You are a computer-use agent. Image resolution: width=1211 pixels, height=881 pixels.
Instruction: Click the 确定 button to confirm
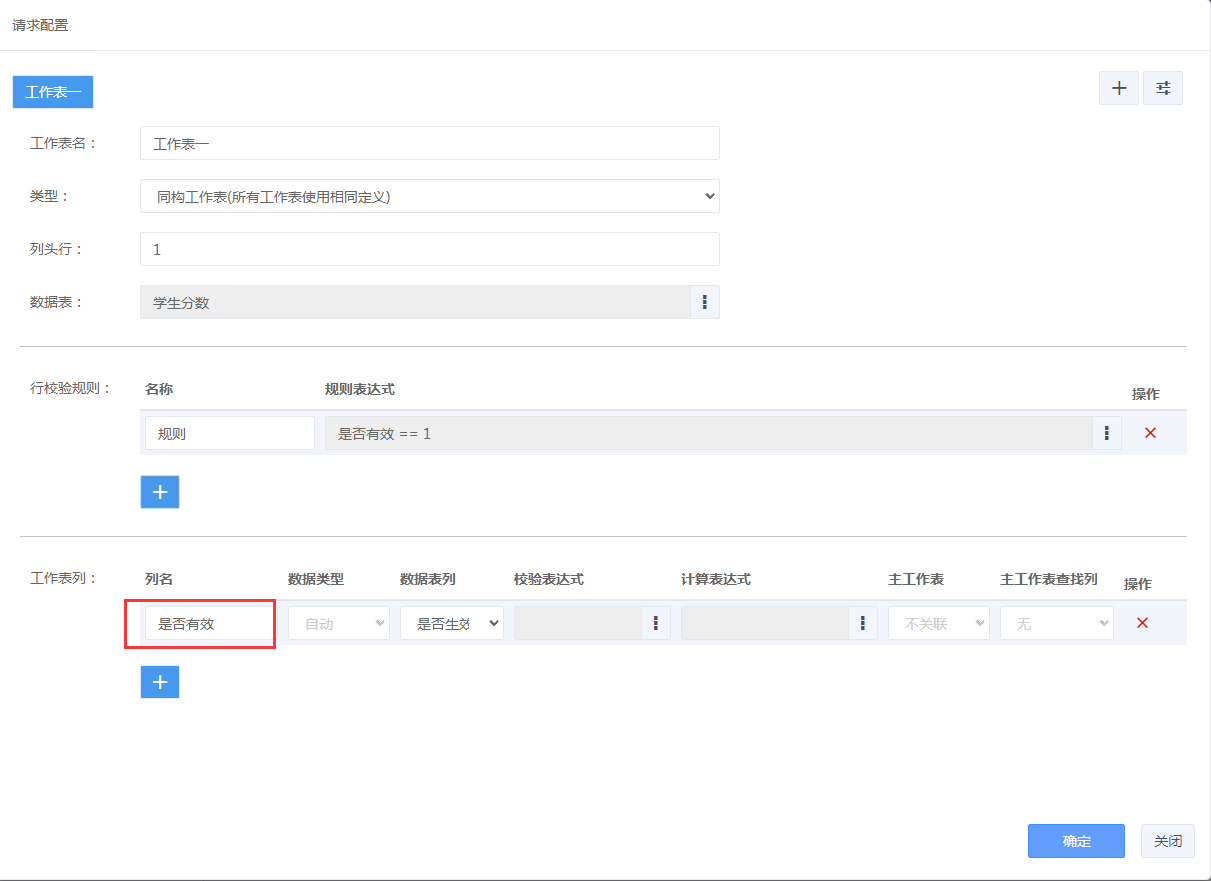pyautogui.click(x=1076, y=841)
